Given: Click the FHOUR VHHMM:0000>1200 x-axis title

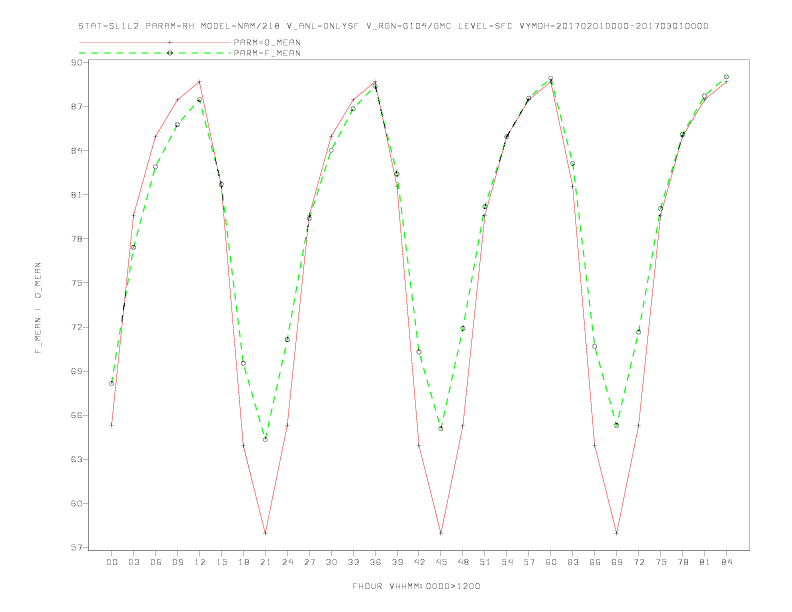Looking at the screenshot, I should click(x=416, y=586).
